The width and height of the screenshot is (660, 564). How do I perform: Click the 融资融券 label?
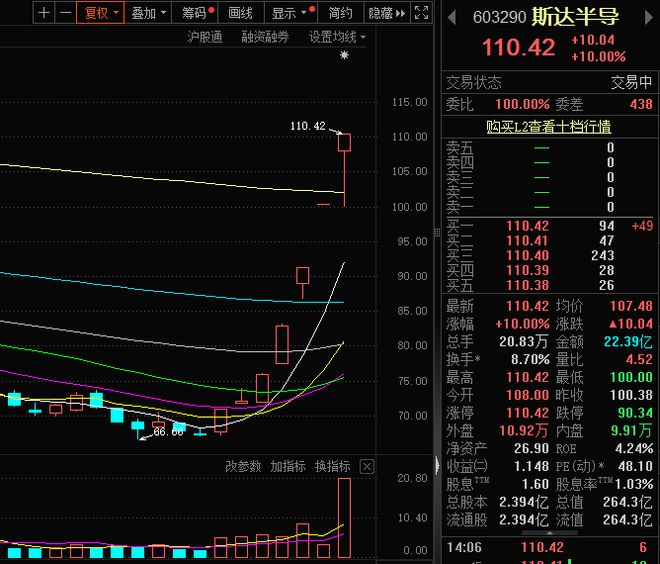265,37
